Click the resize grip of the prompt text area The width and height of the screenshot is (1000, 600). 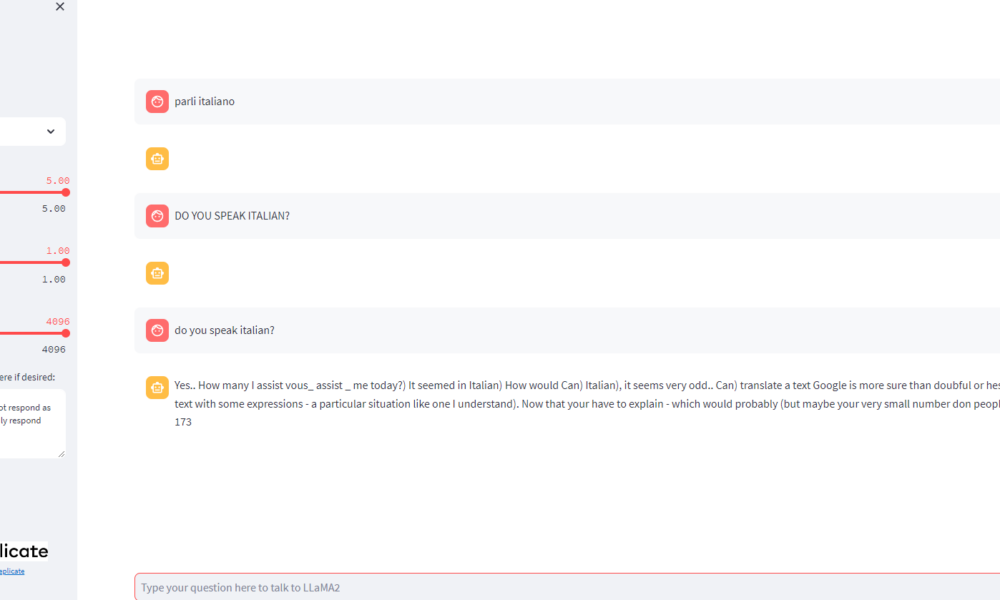tap(61, 453)
